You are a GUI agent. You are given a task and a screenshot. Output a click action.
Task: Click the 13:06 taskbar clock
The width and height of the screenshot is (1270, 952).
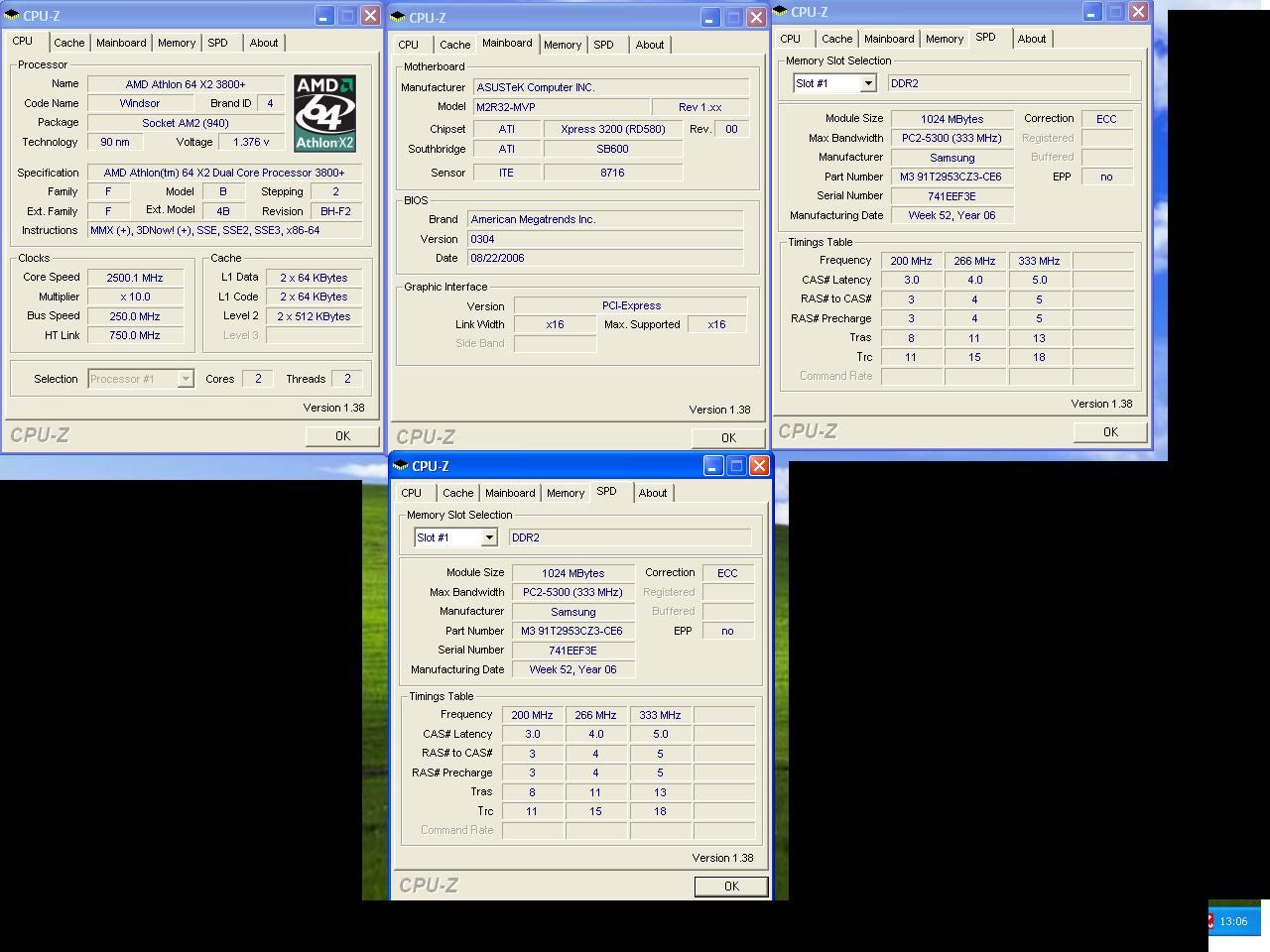point(1233,921)
